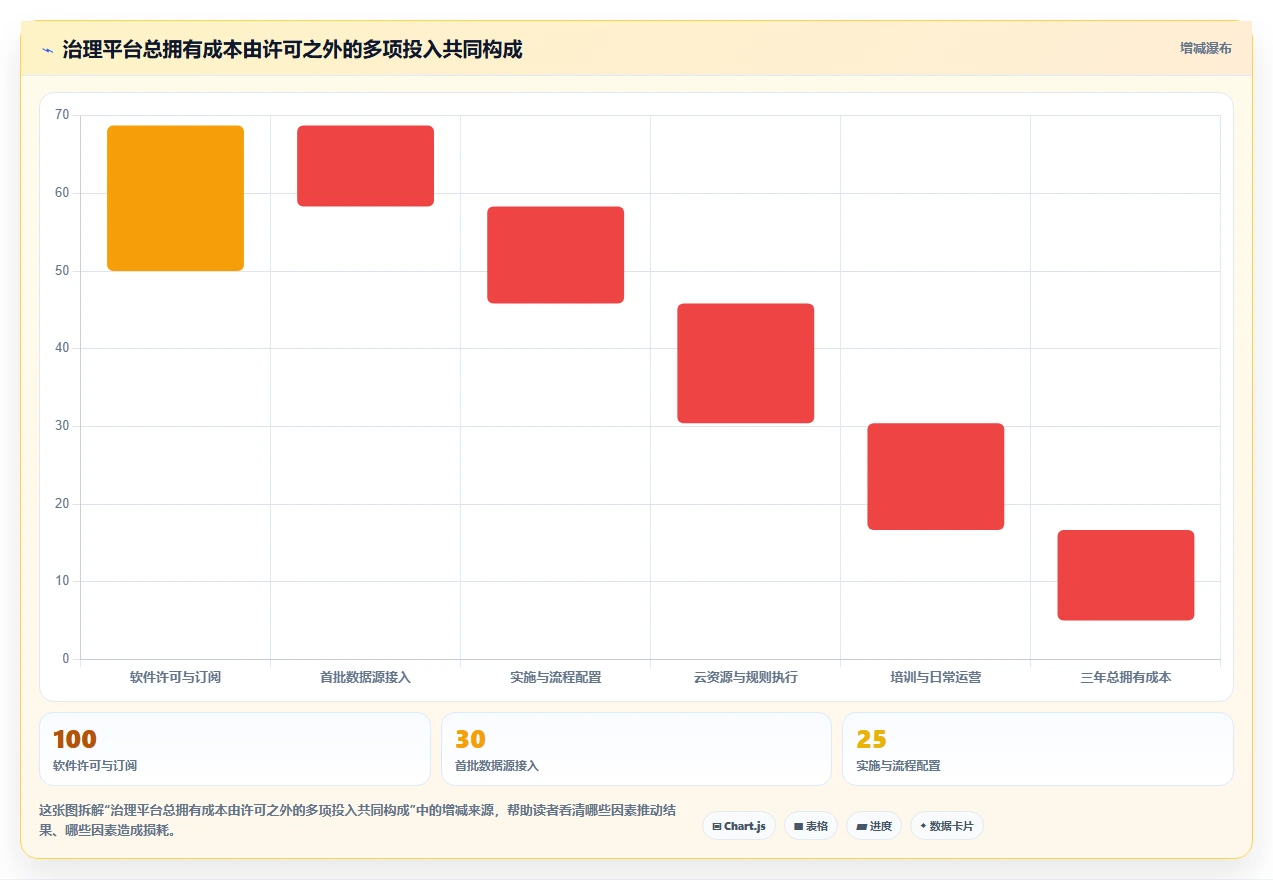This screenshot has width=1273, height=880.
Task: Click the red 实施与流程配置 waterfall bar
Action: point(555,255)
